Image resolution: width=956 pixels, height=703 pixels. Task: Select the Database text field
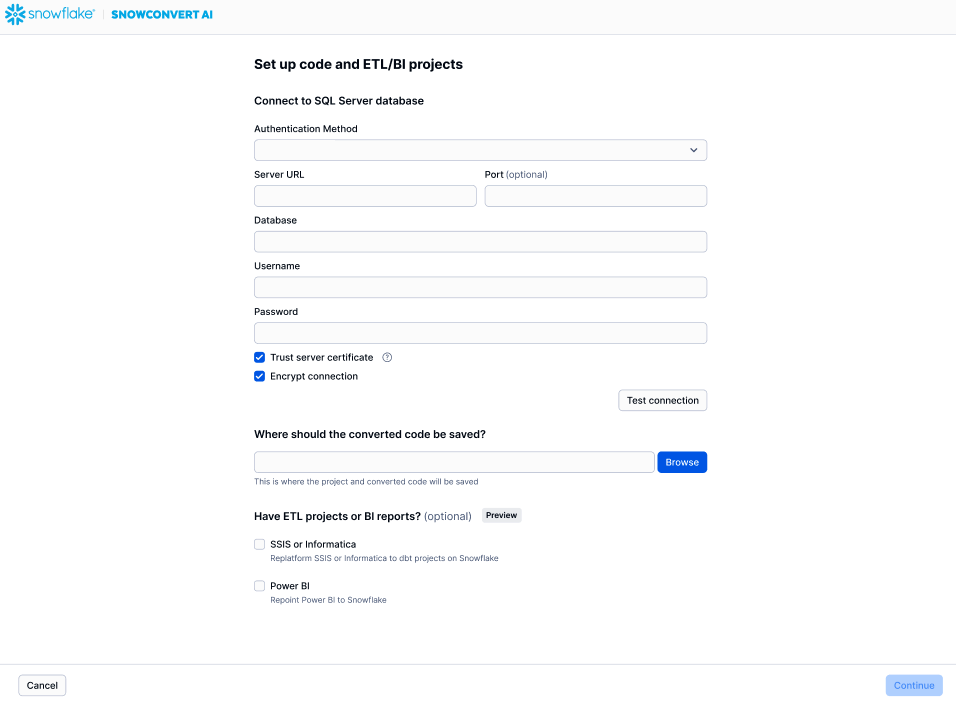480,242
